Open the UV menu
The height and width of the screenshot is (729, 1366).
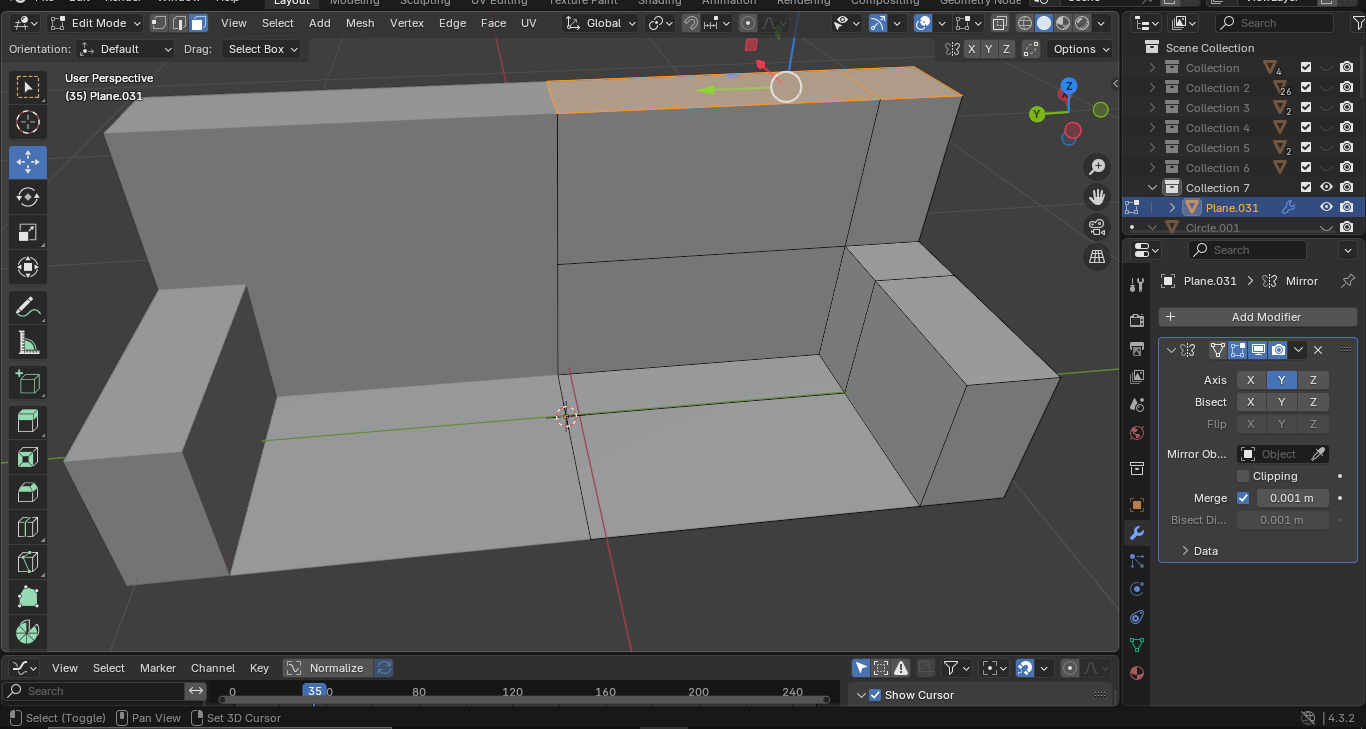click(x=528, y=23)
